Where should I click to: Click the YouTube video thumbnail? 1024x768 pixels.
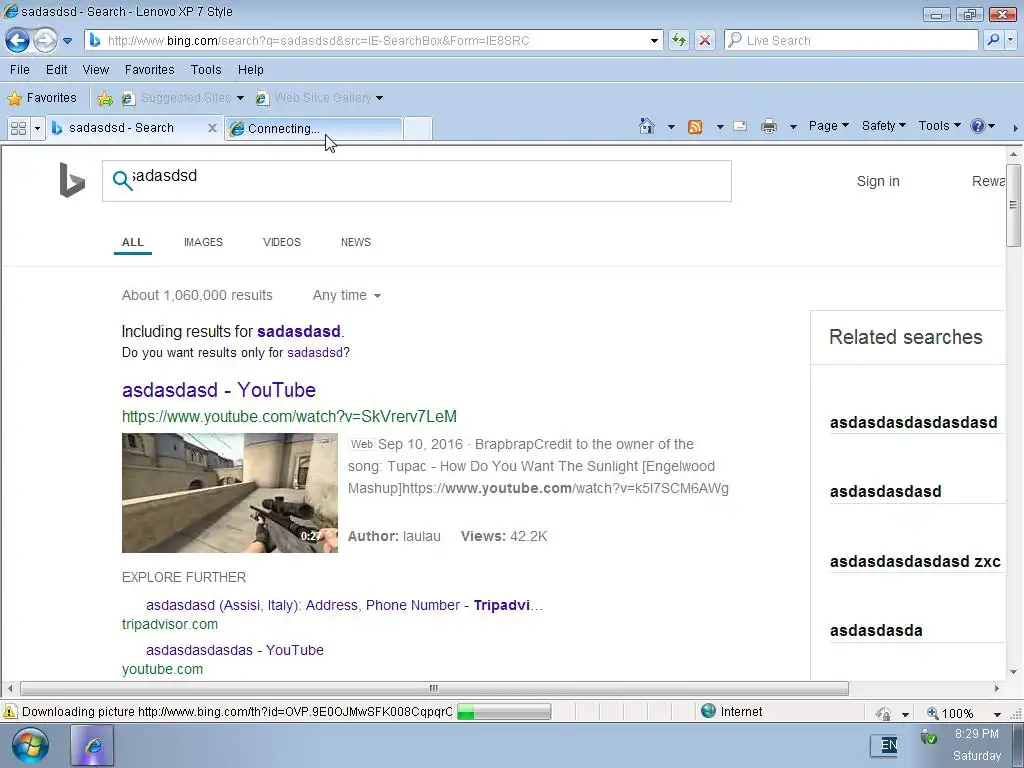(230, 493)
